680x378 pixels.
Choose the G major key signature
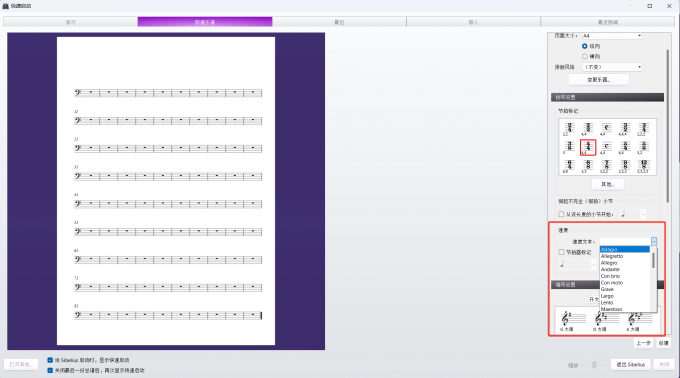click(x=569, y=321)
